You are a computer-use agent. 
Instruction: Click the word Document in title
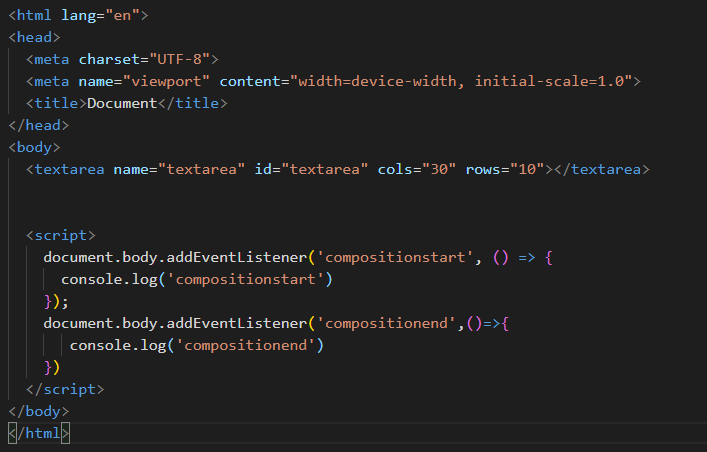122,103
